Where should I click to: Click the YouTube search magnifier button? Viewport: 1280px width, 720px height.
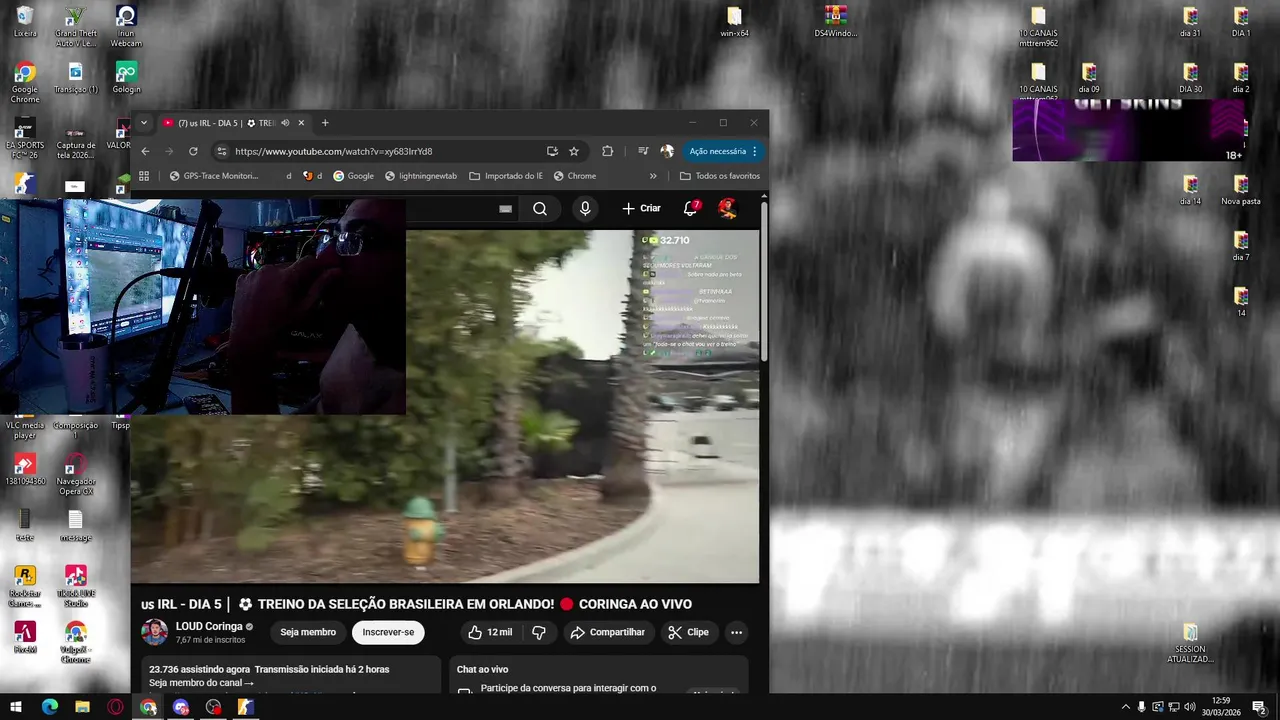click(x=540, y=208)
